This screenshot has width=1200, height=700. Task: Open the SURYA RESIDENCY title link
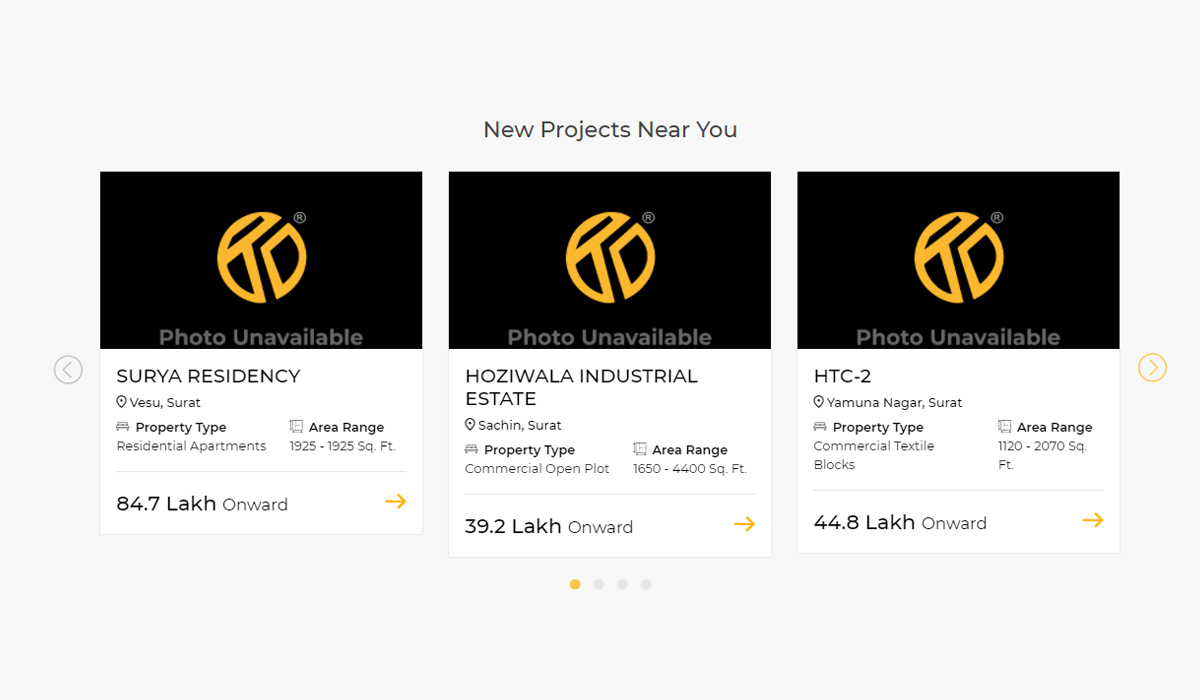[x=208, y=376]
